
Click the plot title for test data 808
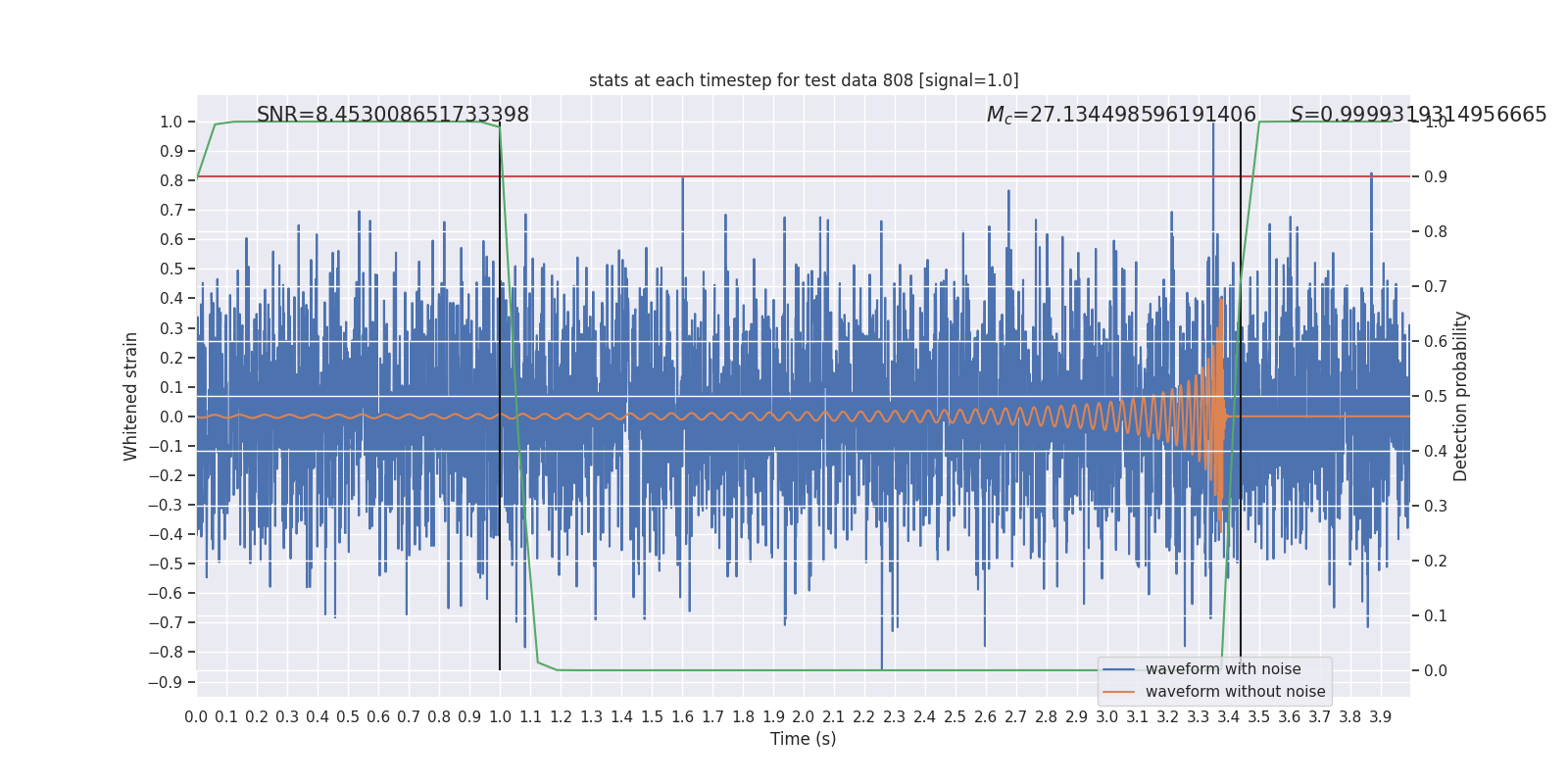point(804,80)
